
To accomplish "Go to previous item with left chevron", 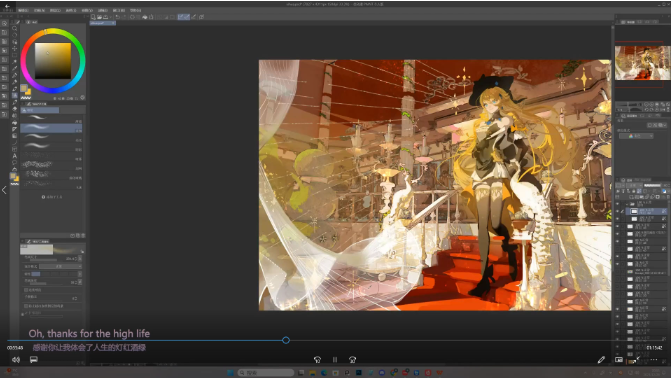I will [x=4, y=190].
